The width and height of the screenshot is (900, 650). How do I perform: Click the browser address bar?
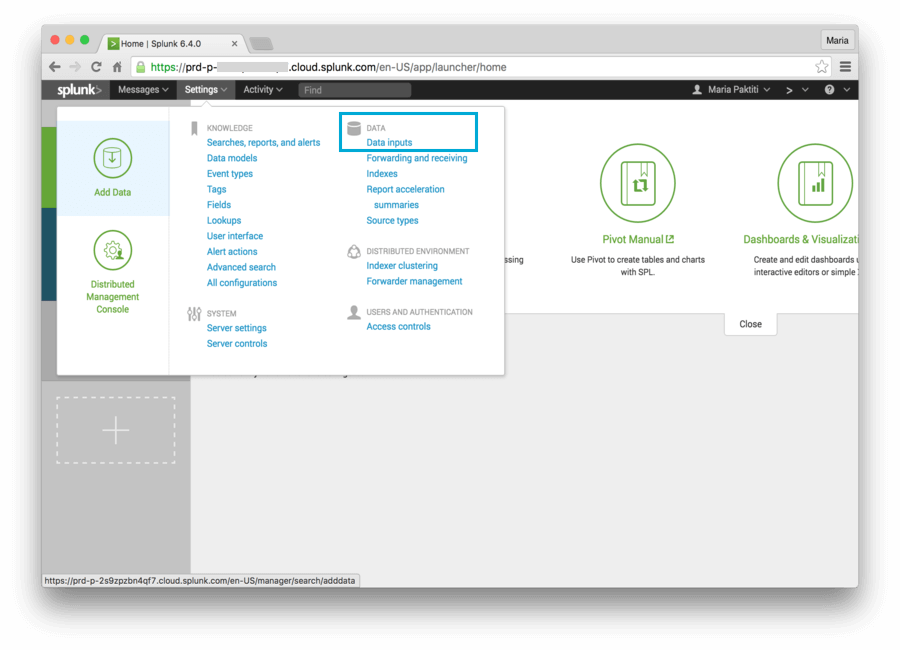[479, 67]
